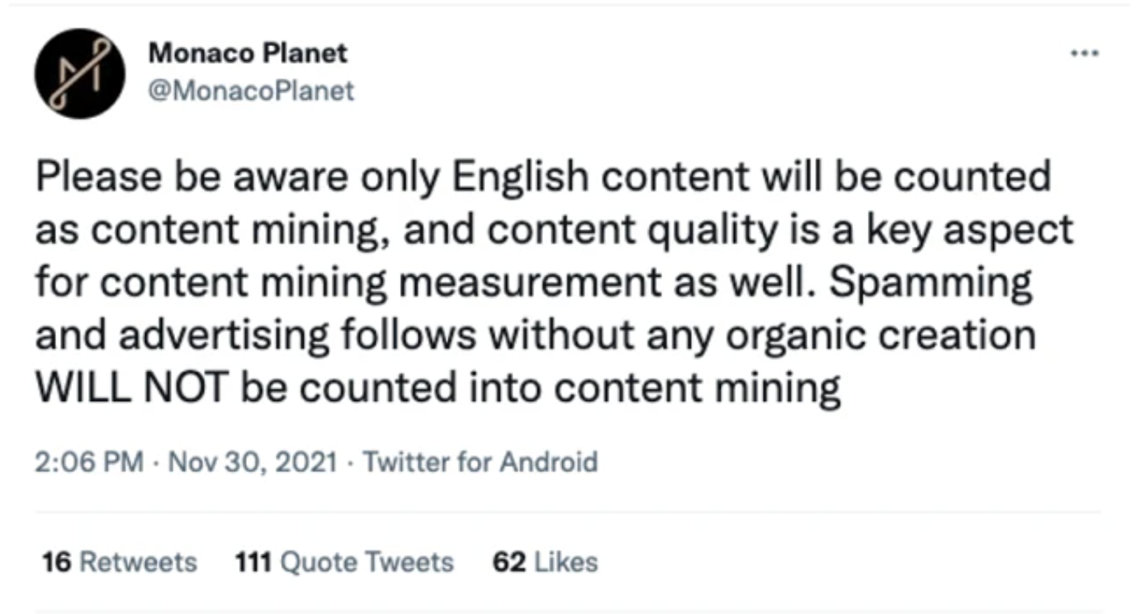This screenshot has height=614, width=1136.
Task: Click the words 'WILL NOT' in the tweet
Action: pyautogui.click(x=132, y=387)
